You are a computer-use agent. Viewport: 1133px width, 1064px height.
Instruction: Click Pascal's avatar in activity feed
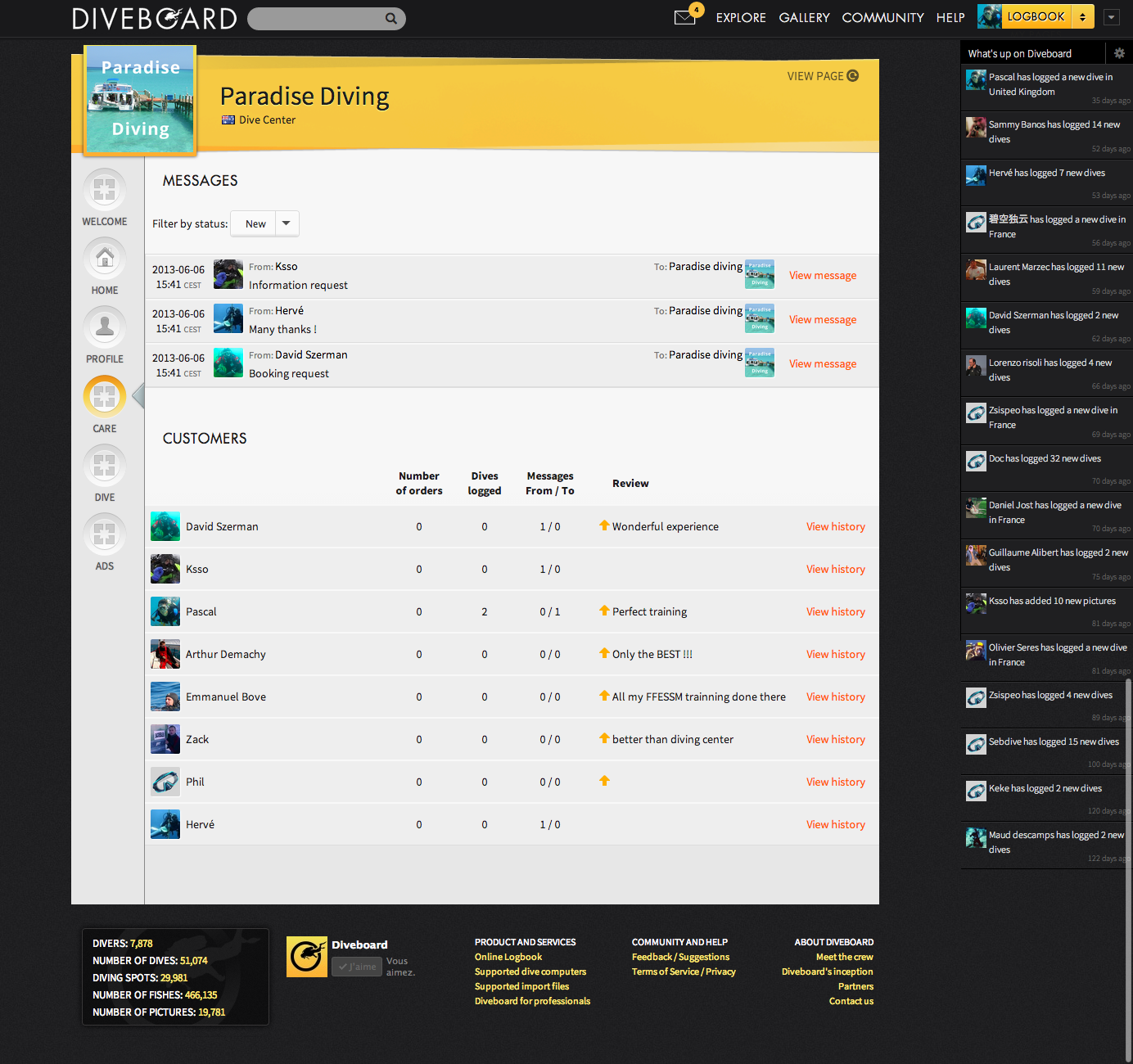point(976,79)
